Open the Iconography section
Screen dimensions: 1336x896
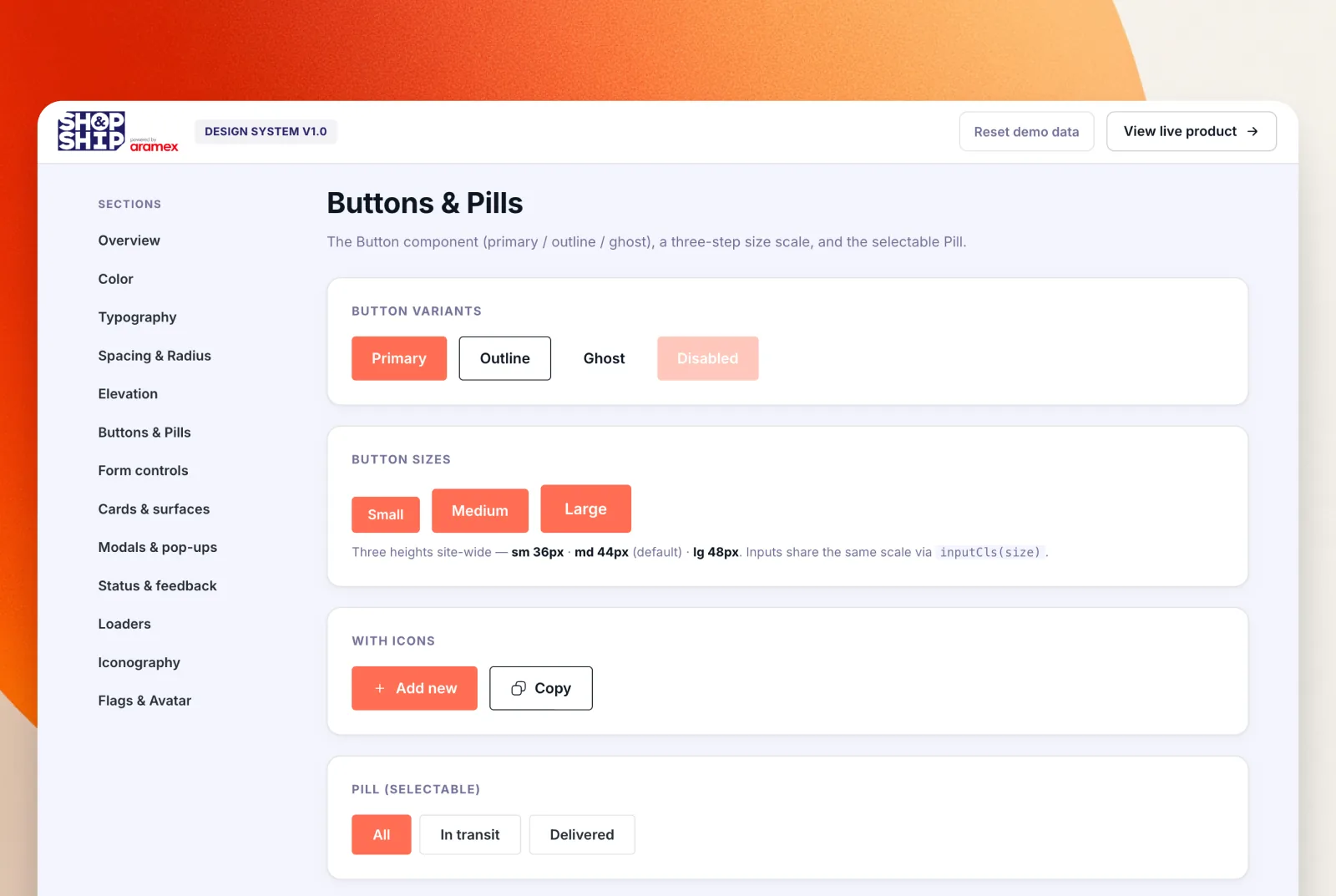pyautogui.click(x=139, y=662)
